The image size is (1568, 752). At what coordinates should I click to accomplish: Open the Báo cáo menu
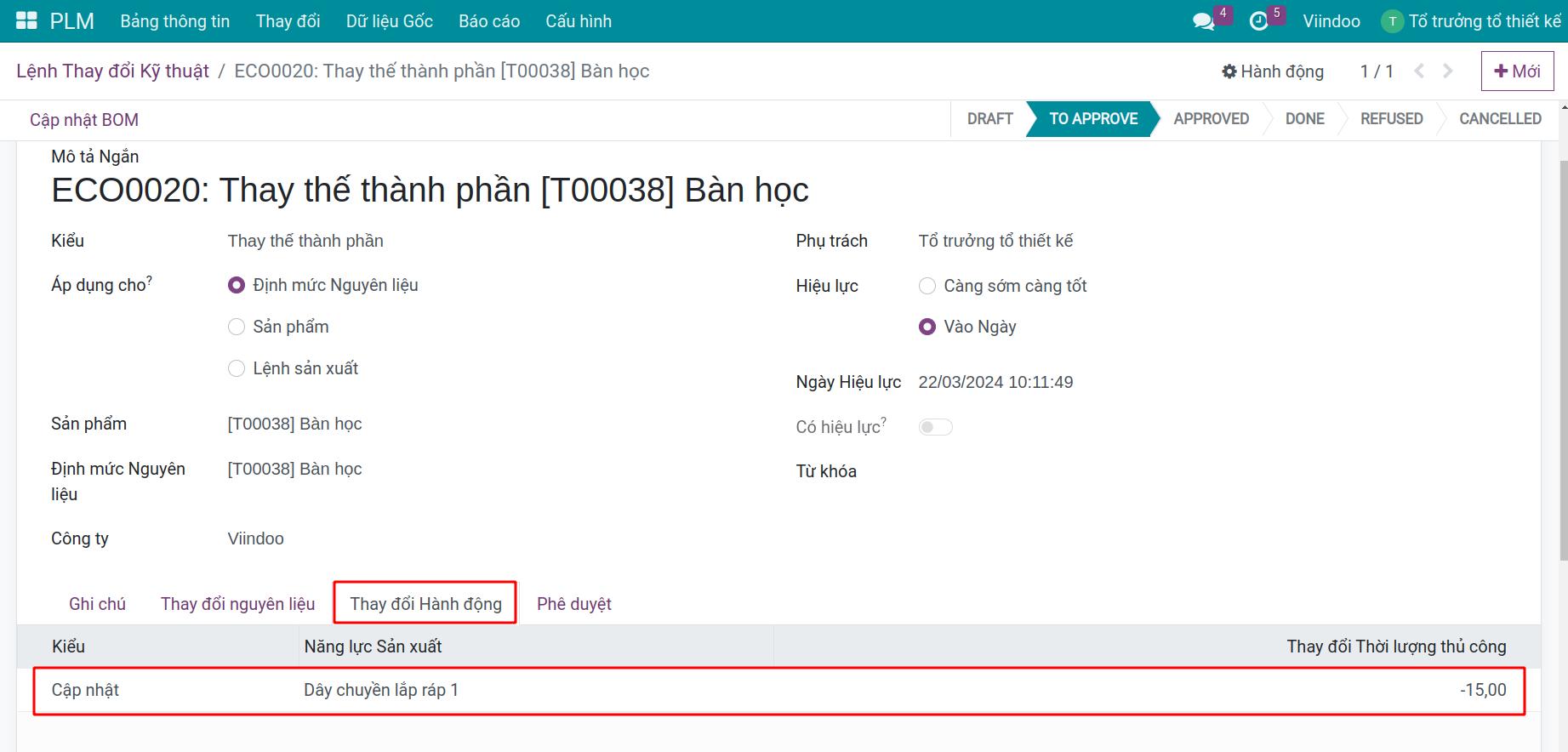click(x=489, y=21)
